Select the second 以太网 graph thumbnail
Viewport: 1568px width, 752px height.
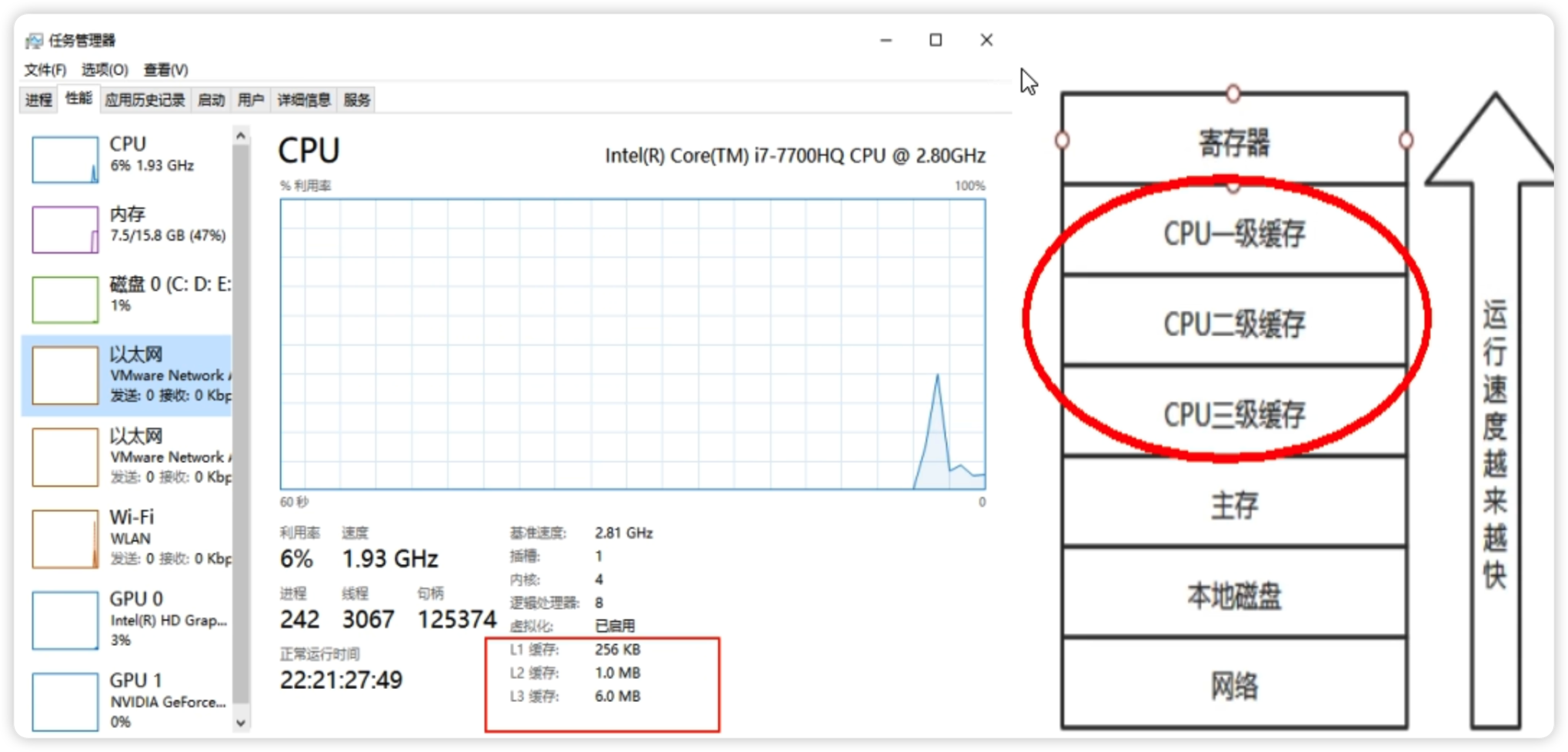pos(65,457)
